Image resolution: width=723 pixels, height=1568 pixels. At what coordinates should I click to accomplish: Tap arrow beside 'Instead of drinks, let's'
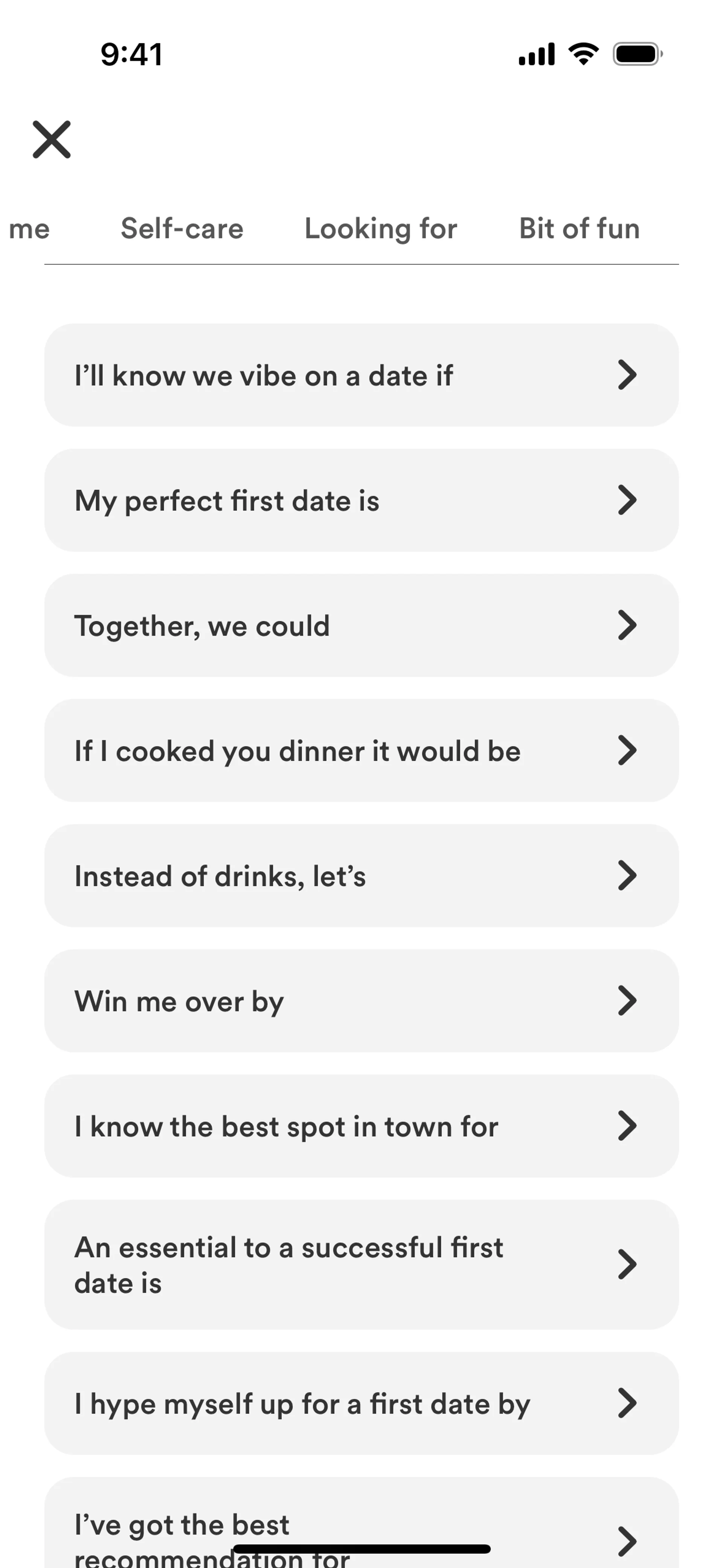pos(627,875)
